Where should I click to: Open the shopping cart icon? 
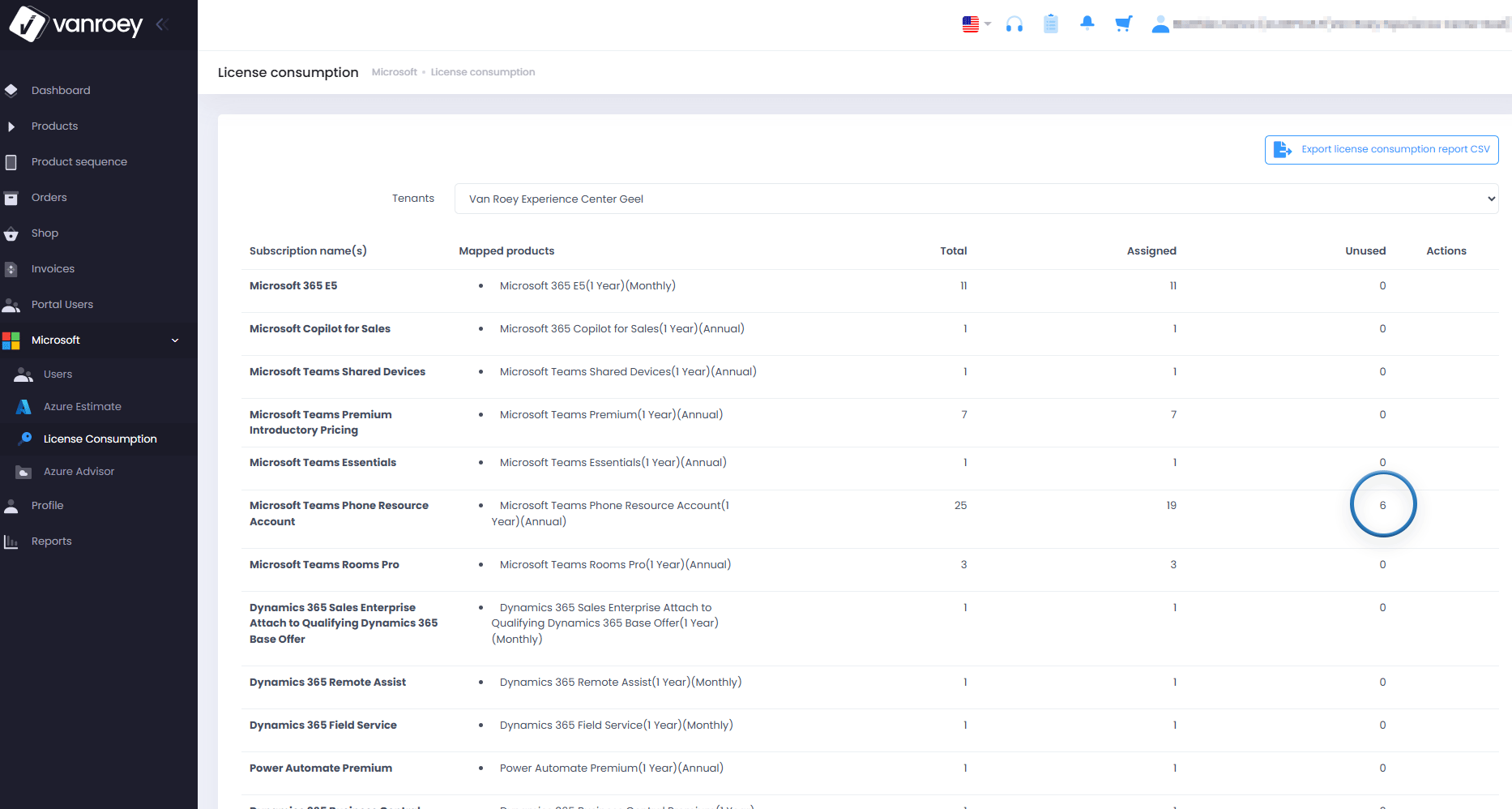click(1123, 24)
